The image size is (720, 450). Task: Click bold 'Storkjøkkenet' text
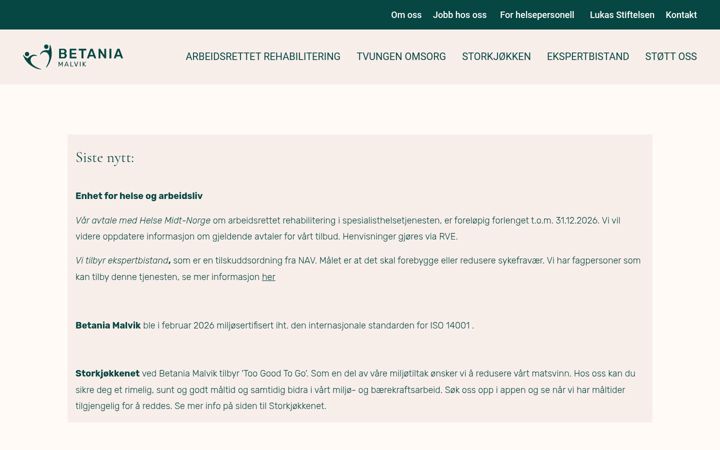click(x=107, y=374)
